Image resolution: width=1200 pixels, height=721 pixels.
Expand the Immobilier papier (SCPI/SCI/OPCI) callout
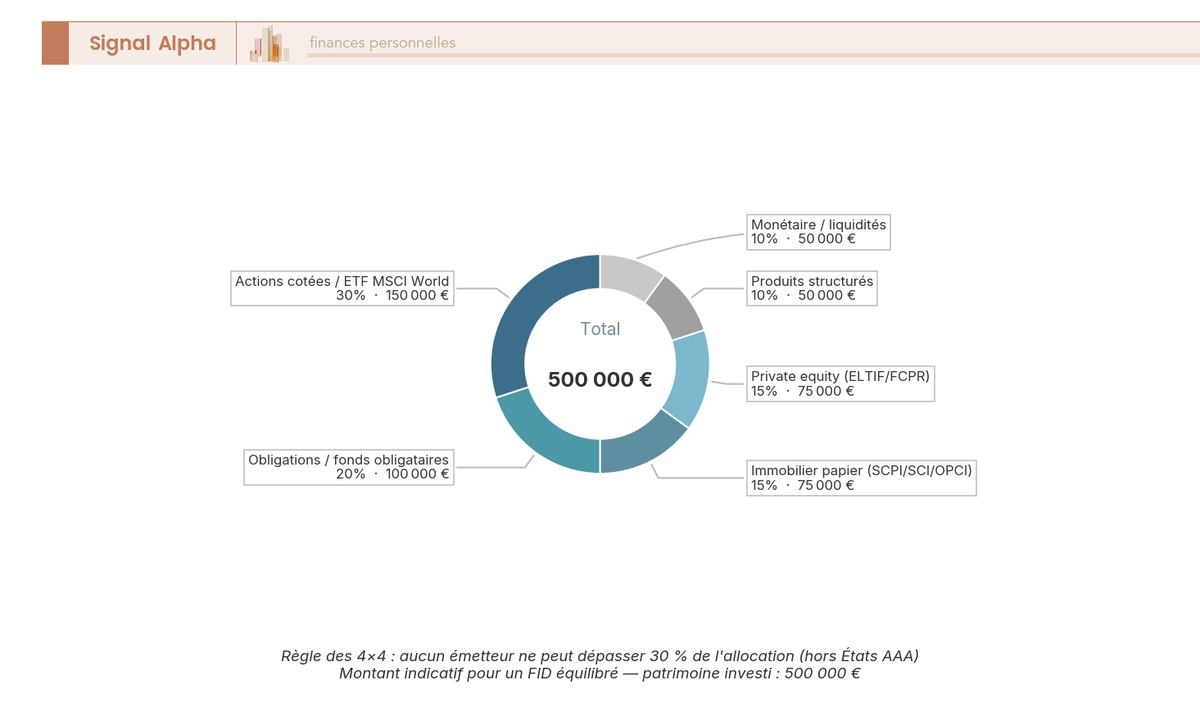pyautogui.click(x=861, y=477)
